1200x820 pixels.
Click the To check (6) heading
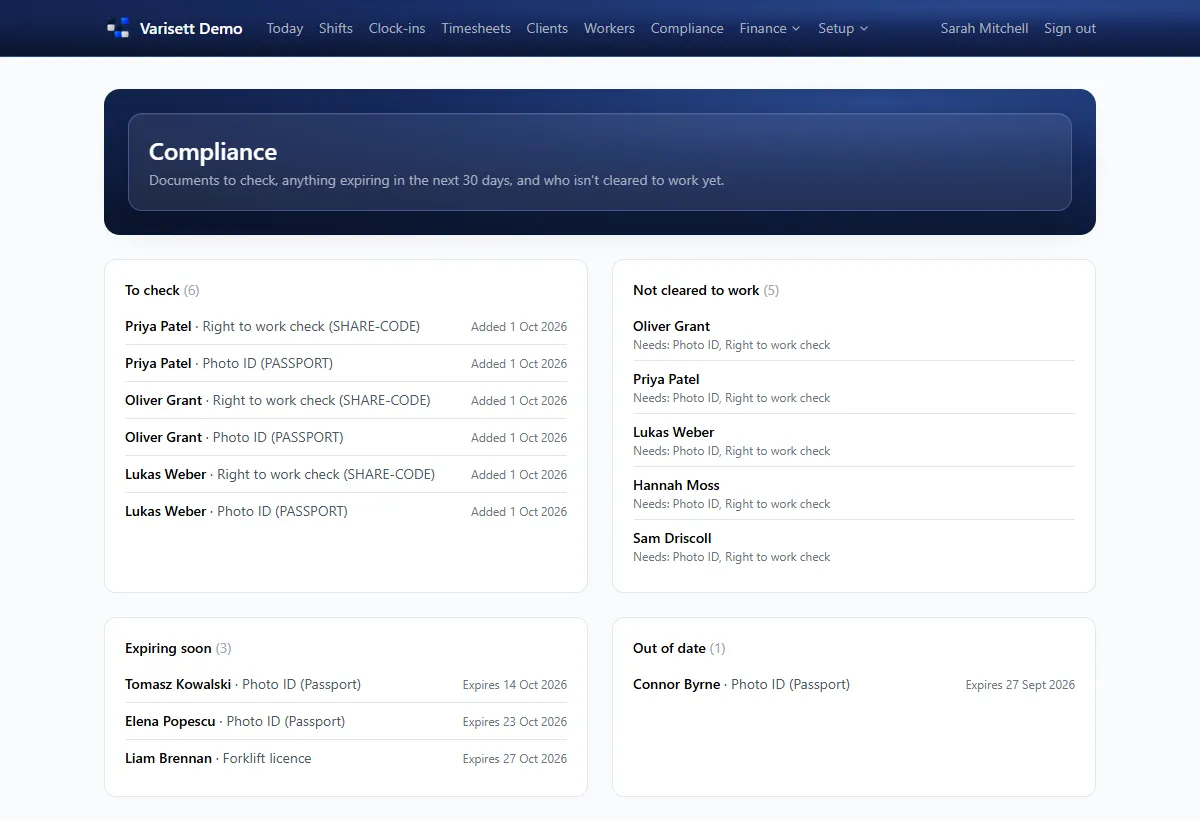point(162,290)
